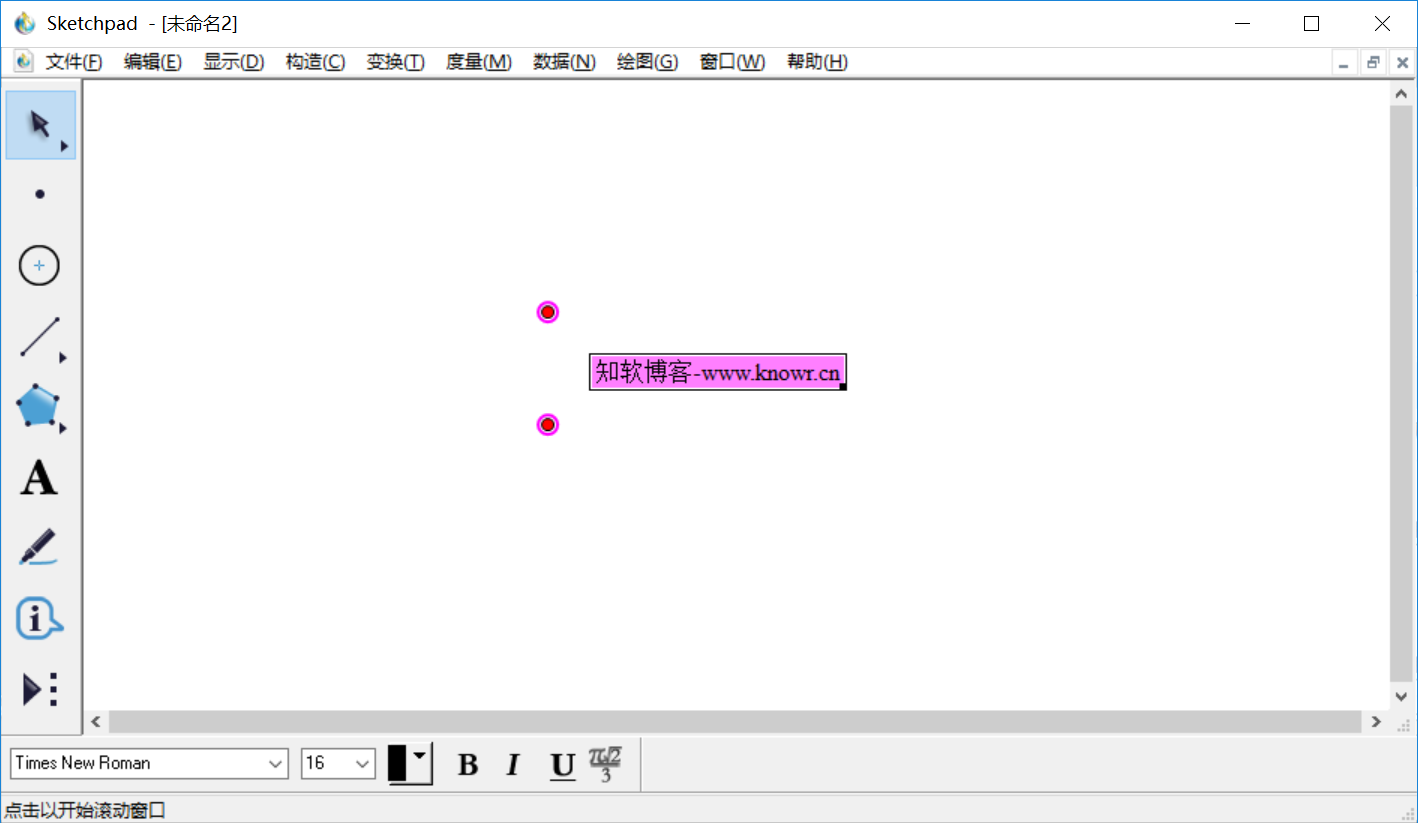The height and width of the screenshot is (823, 1418).
Task: Open the 编辑(E) menu
Action: coord(153,62)
